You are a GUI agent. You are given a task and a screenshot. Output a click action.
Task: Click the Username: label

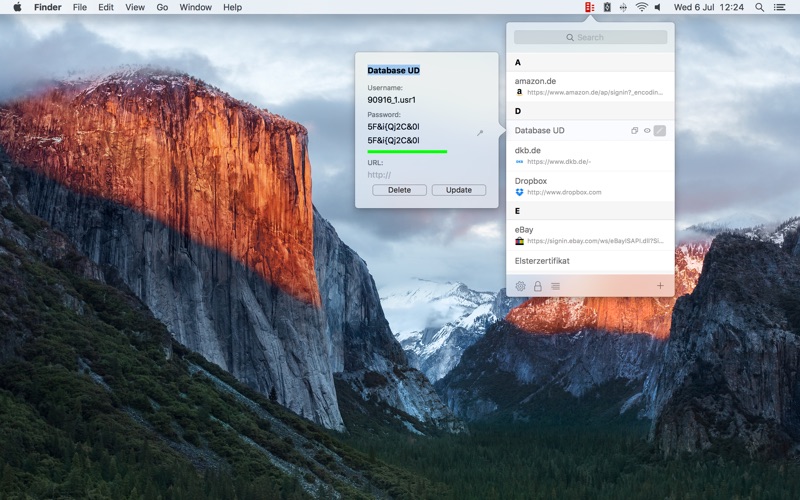[385, 88]
